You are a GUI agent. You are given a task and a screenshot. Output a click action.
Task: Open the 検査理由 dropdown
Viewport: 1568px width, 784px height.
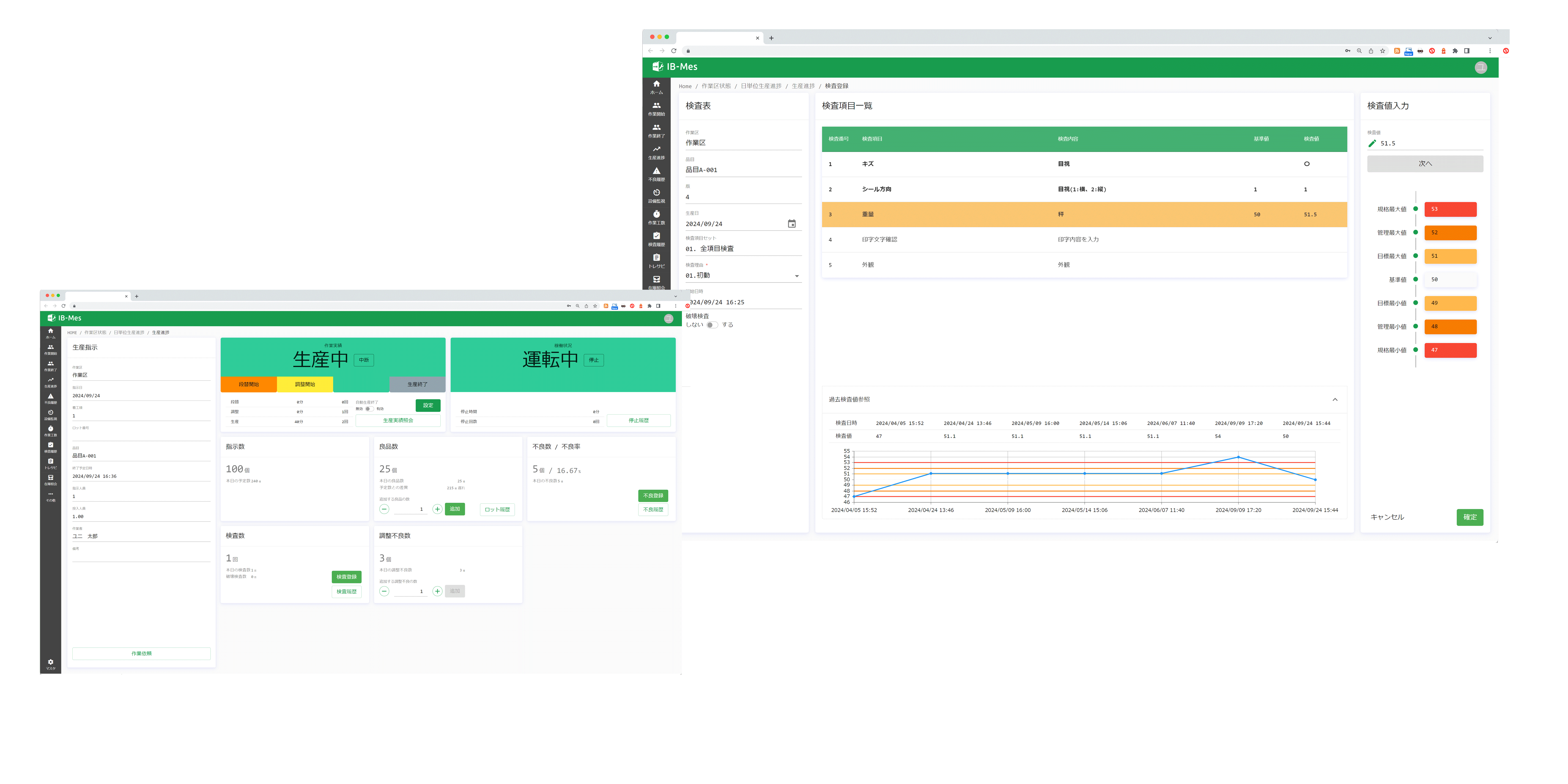[x=743, y=276]
